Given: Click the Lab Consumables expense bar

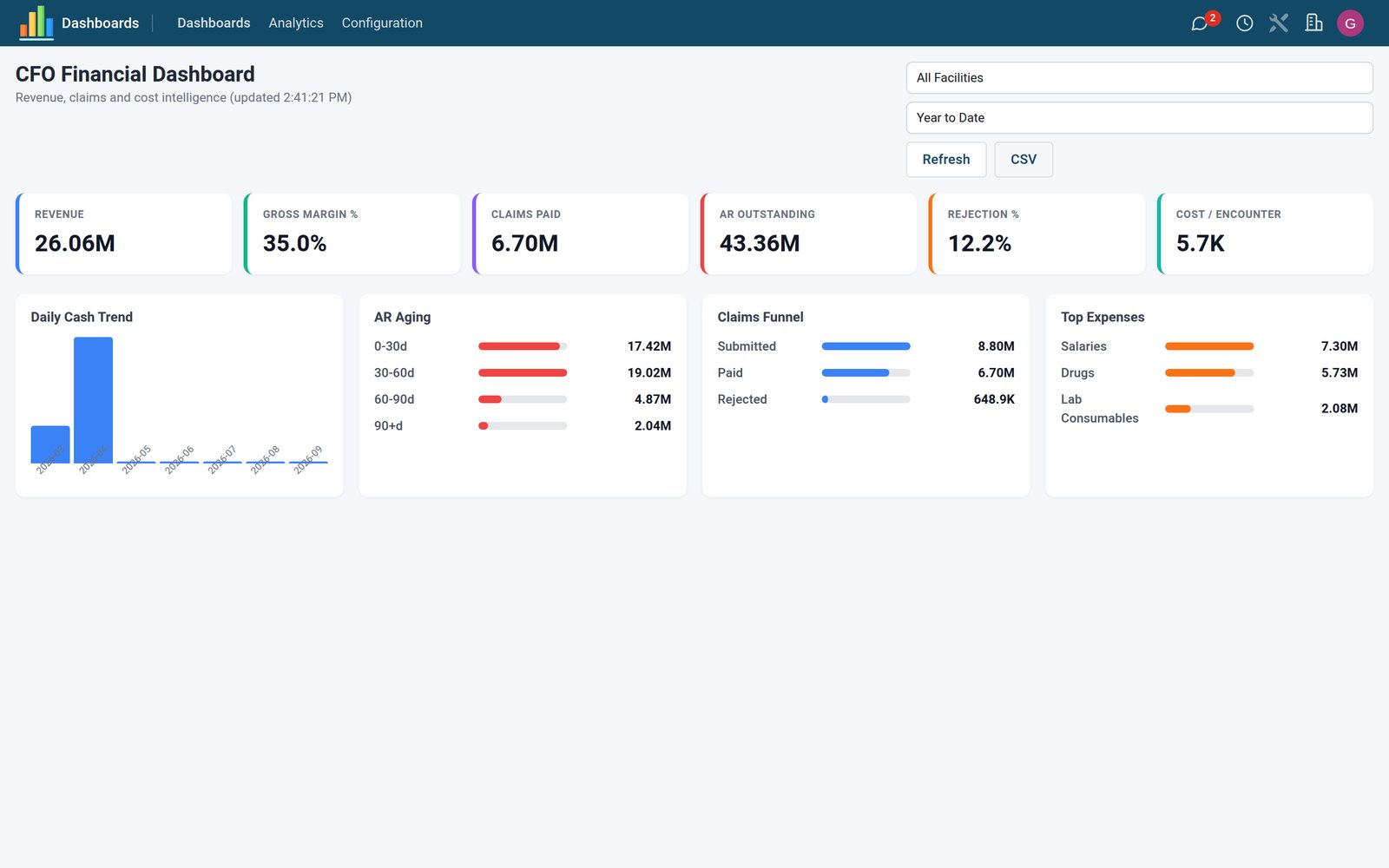Looking at the screenshot, I should click(x=1209, y=409).
